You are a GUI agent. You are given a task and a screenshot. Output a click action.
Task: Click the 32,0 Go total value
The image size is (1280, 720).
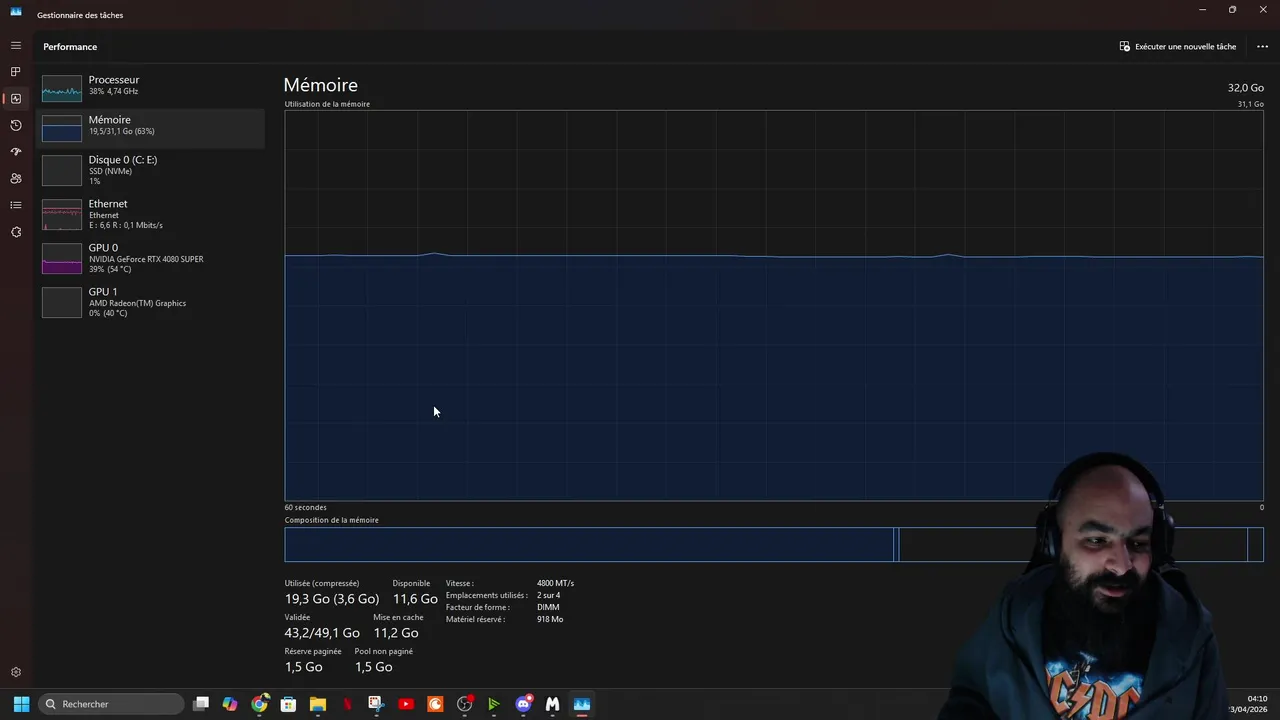tap(1246, 88)
